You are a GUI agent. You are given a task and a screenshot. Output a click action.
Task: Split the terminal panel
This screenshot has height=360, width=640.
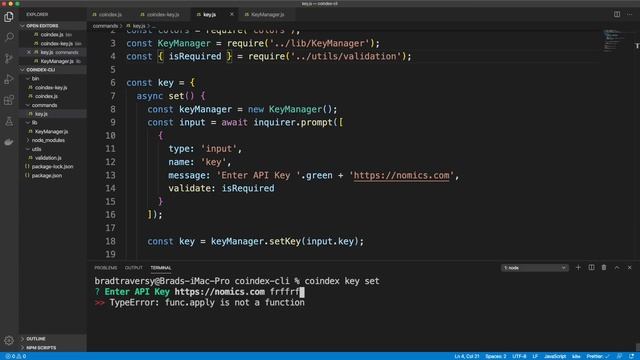pyautogui.click(x=591, y=267)
